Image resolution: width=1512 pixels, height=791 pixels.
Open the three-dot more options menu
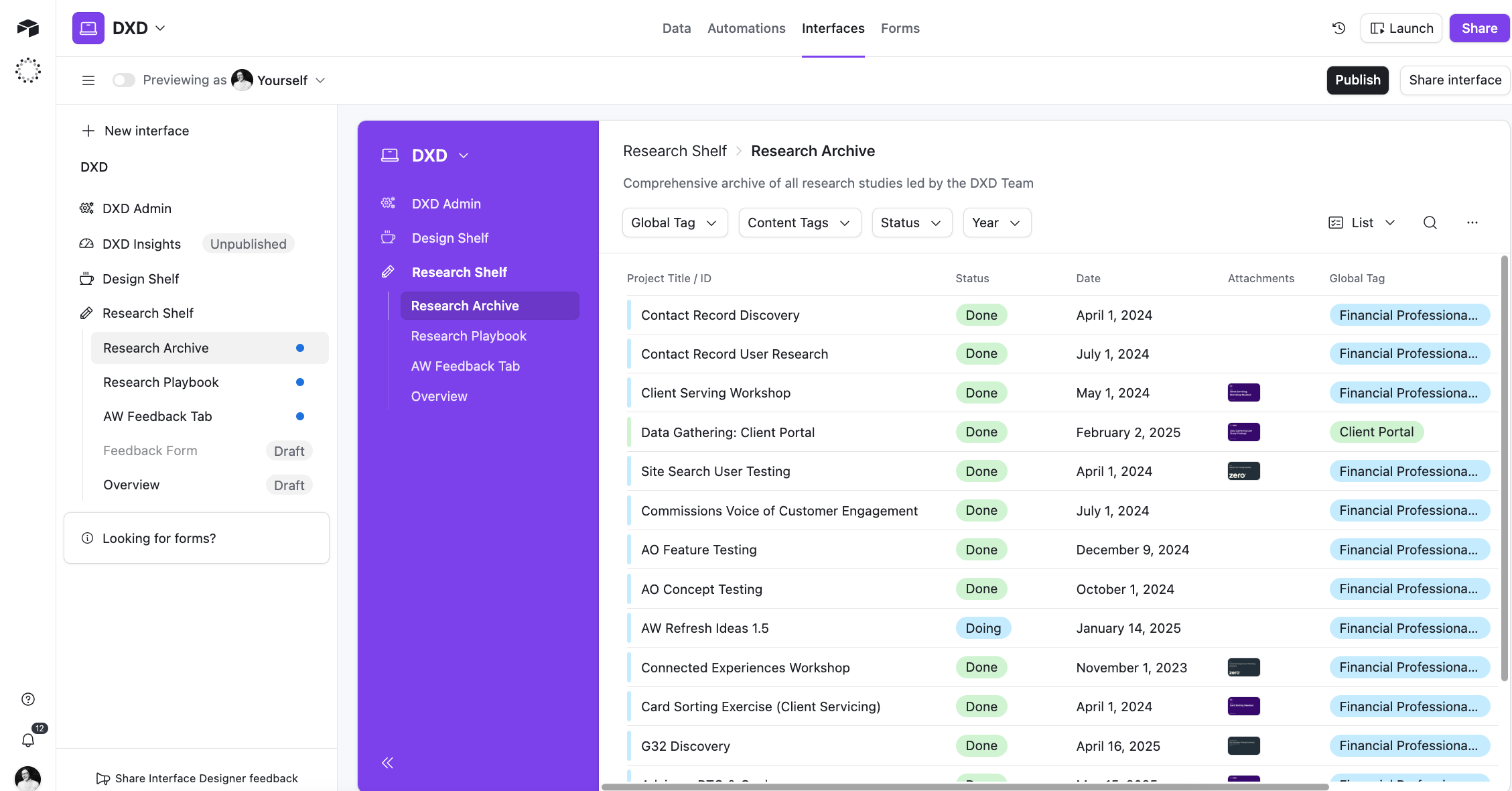click(x=1472, y=223)
